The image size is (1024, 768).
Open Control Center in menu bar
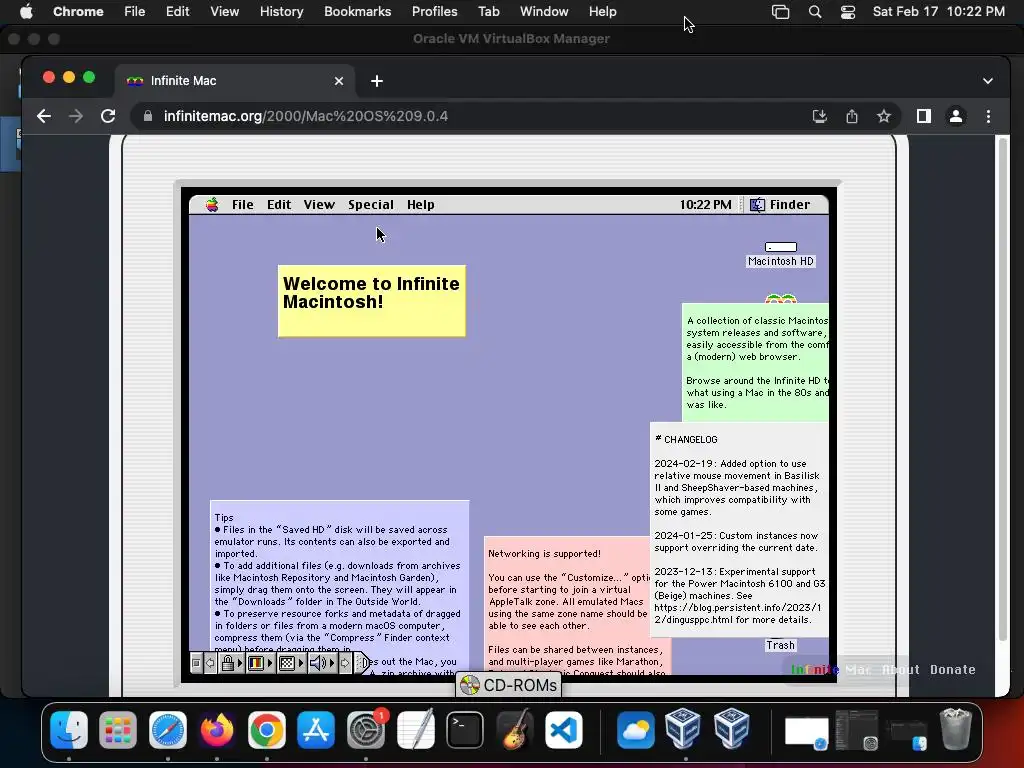[848, 11]
